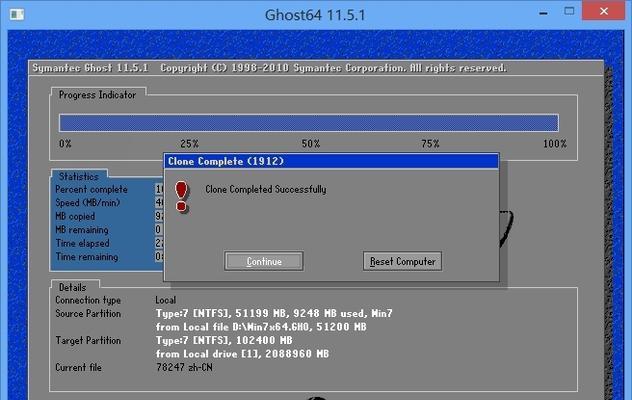The width and height of the screenshot is (632, 400).
Task: Click the 75% progress scale mark
Action: pos(430,144)
